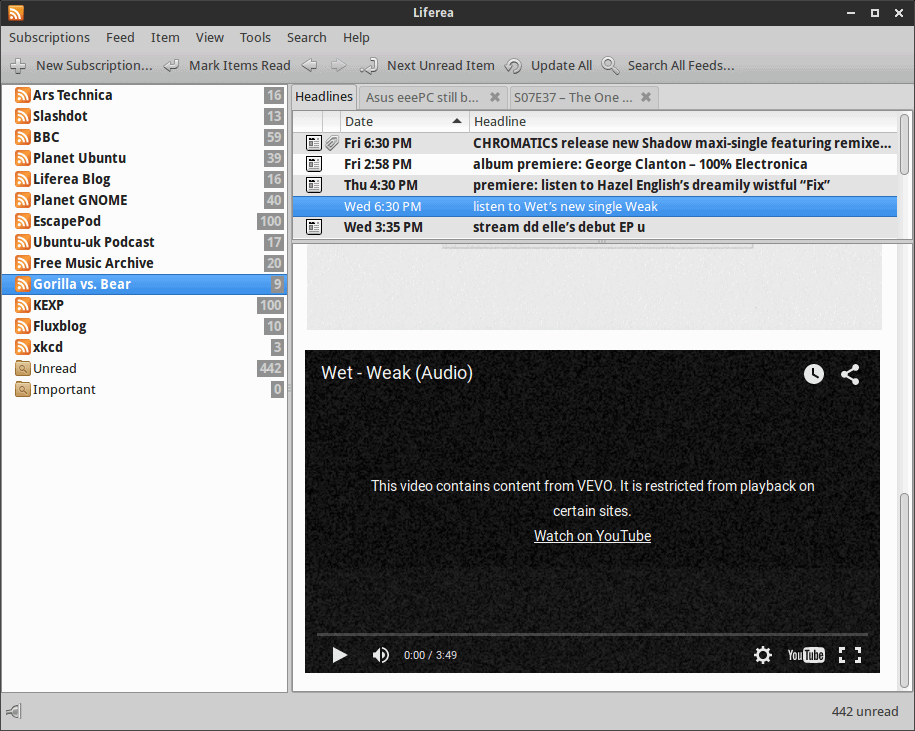Click the Watch Later clock icon

coord(814,374)
